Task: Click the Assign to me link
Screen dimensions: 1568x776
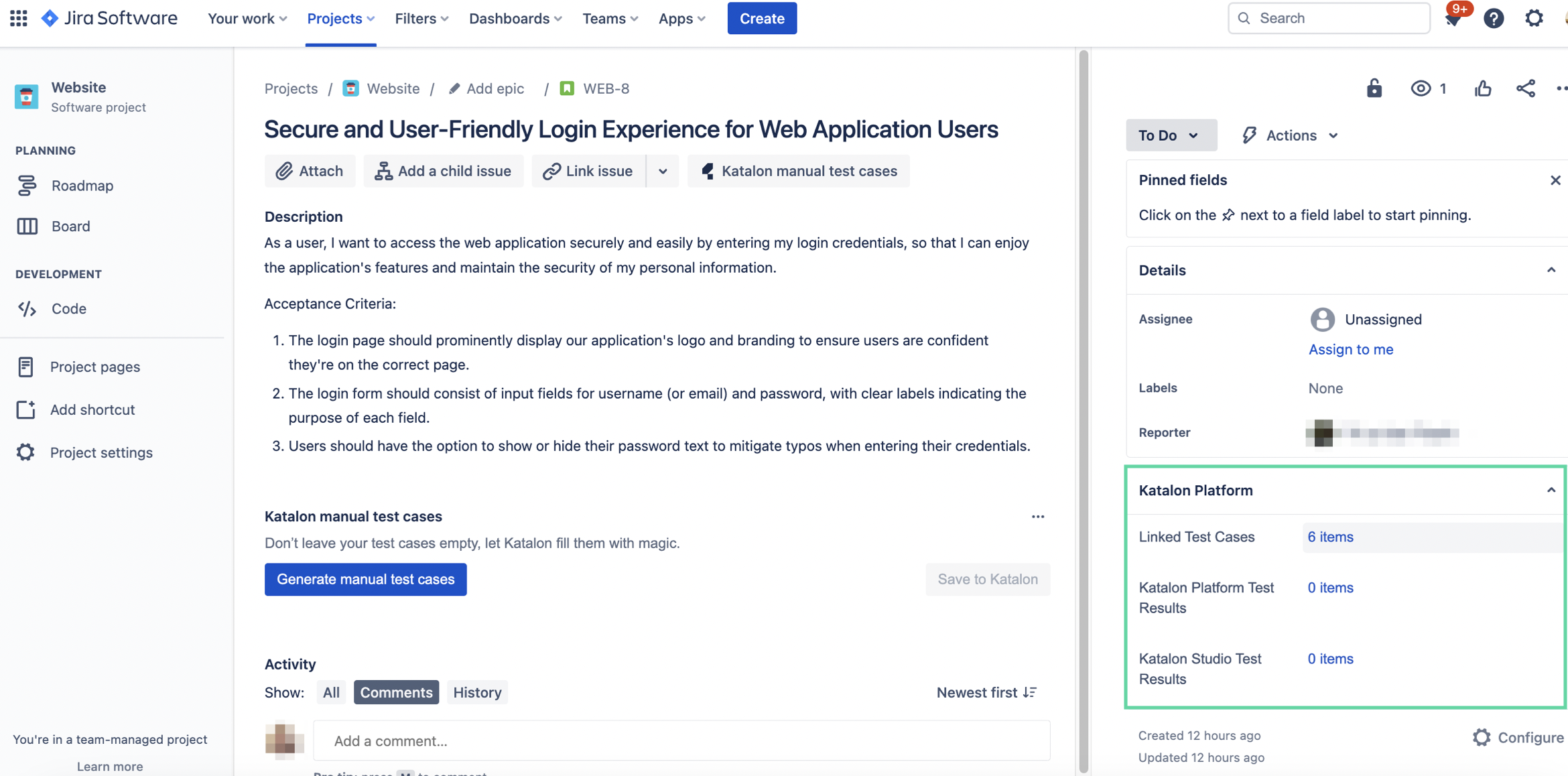Action: click(1351, 349)
